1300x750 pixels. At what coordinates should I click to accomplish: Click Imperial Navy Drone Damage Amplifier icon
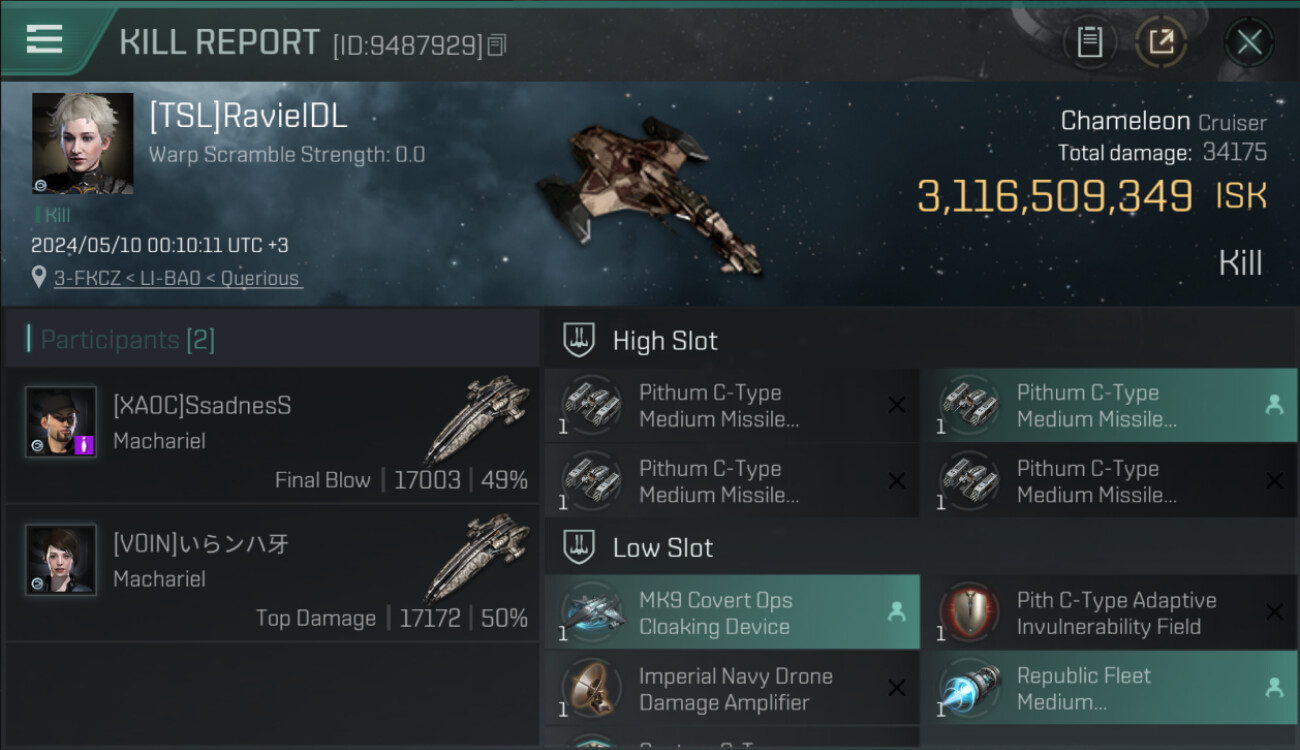click(x=593, y=688)
